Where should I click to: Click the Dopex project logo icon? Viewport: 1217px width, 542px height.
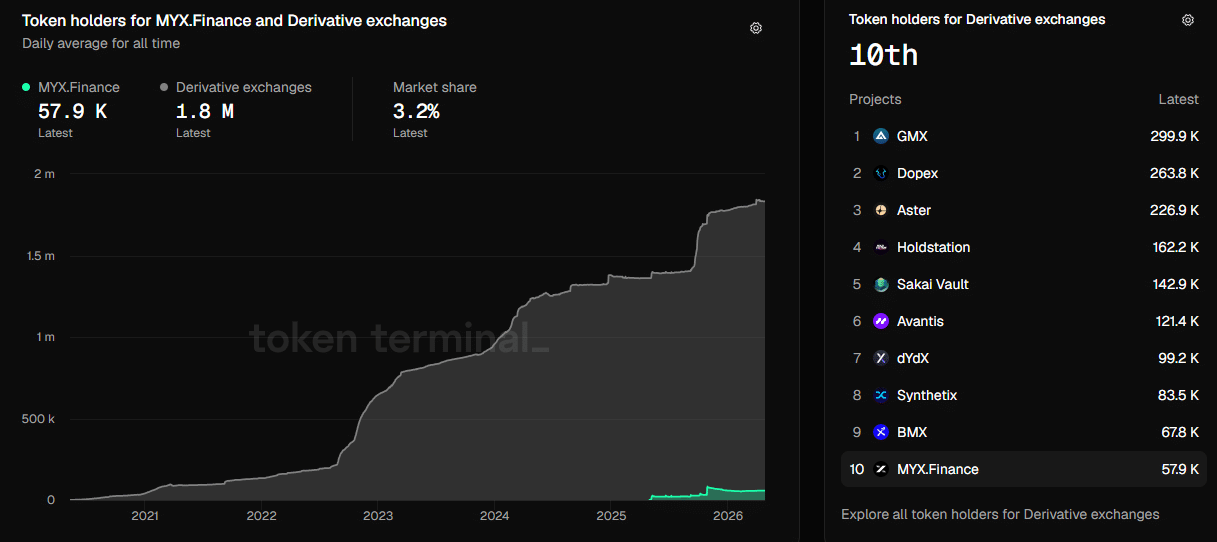881,173
